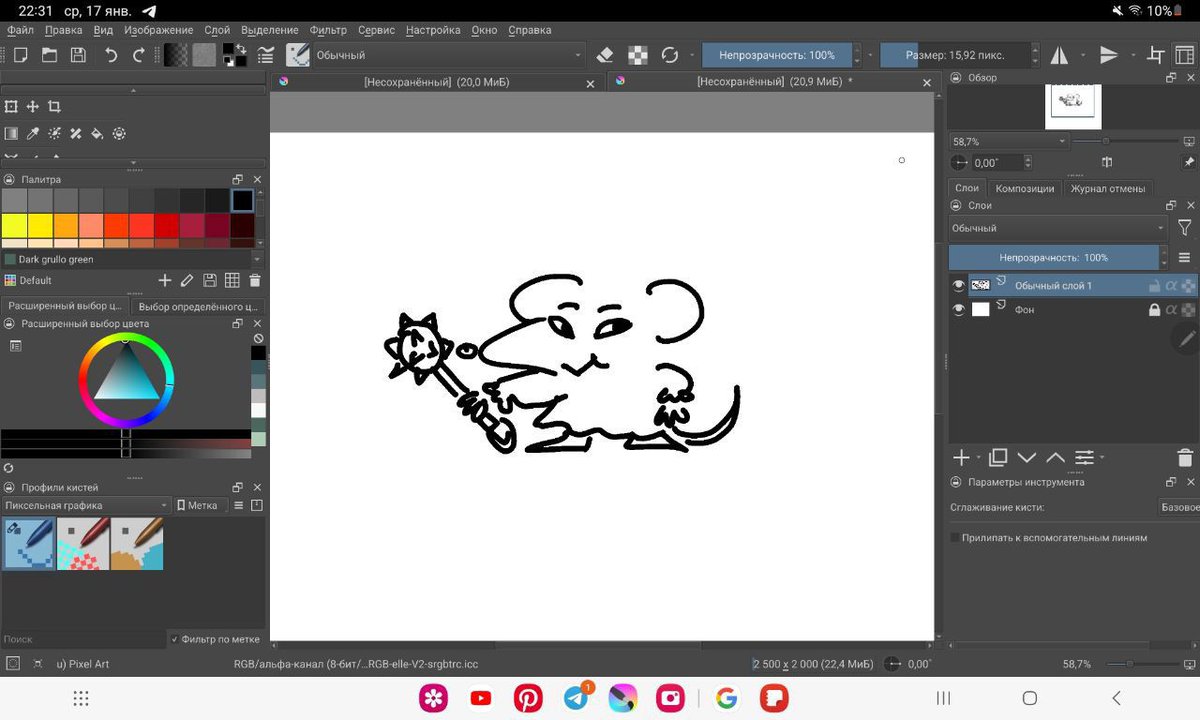The width and height of the screenshot is (1200, 720).
Task: Toggle eraser mode on the toolbar
Action: click(x=605, y=56)
